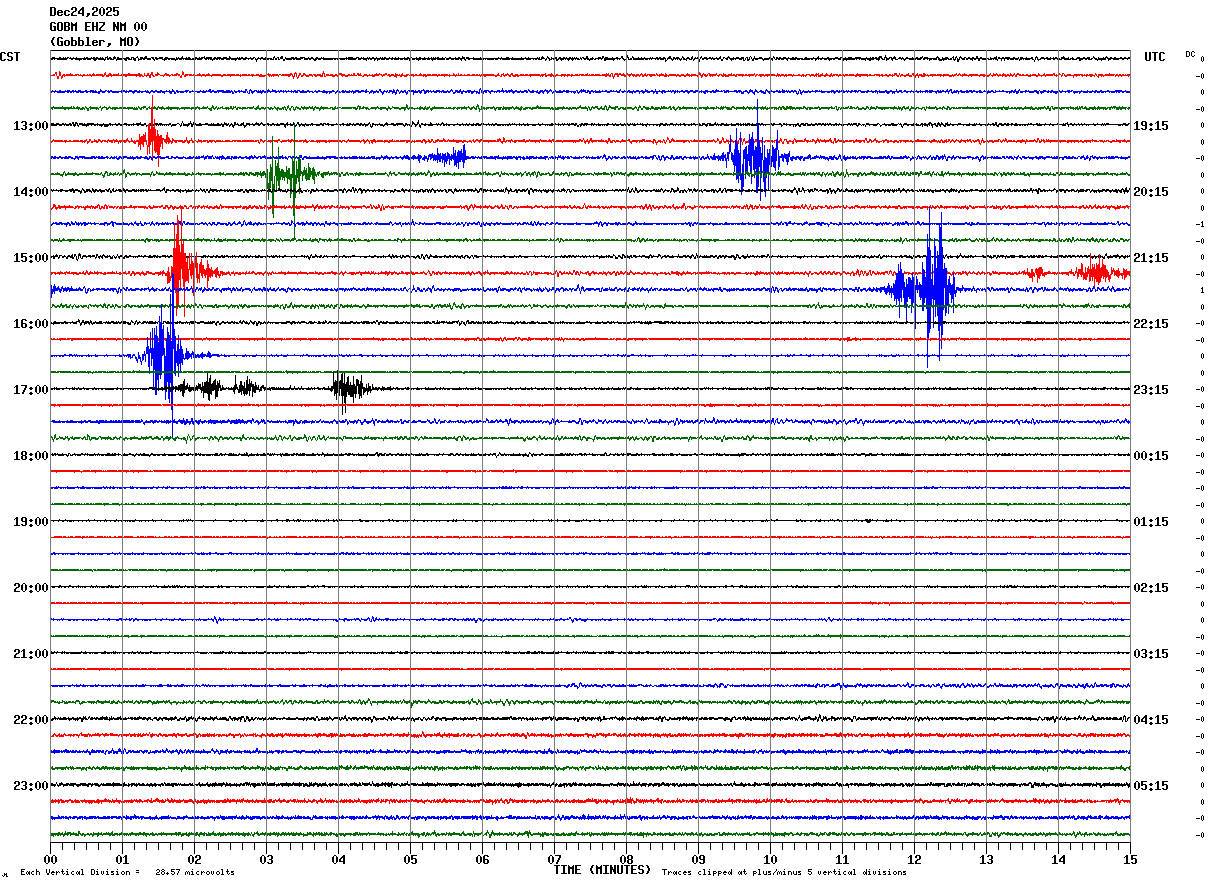This screenshot has width=1210, height=886.
Task: Click minute tick label "03" on bottom axis
Action: coord(266,859)
